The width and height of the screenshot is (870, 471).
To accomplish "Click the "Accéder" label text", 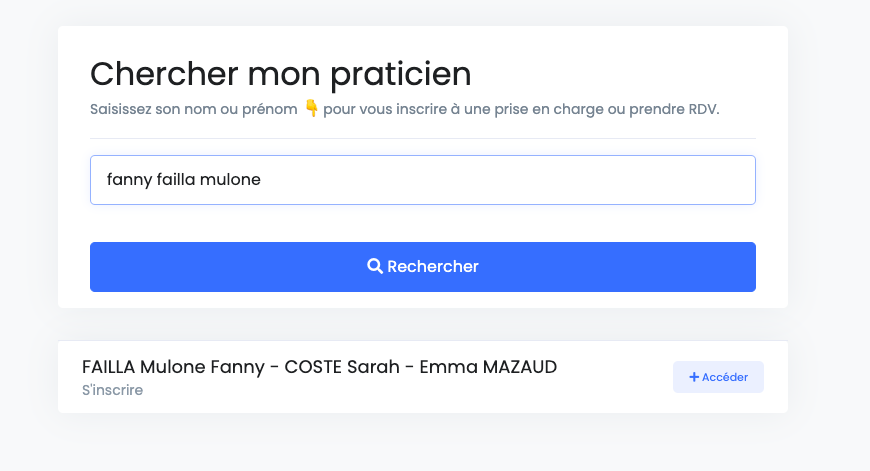I will click(x=725, y=377).
